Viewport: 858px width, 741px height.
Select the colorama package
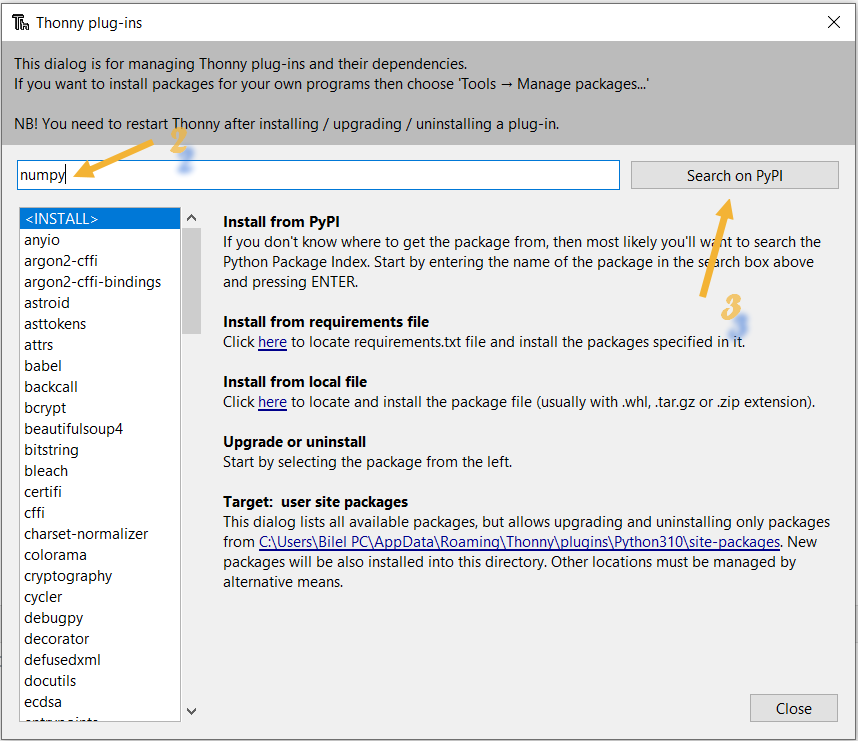100,555
